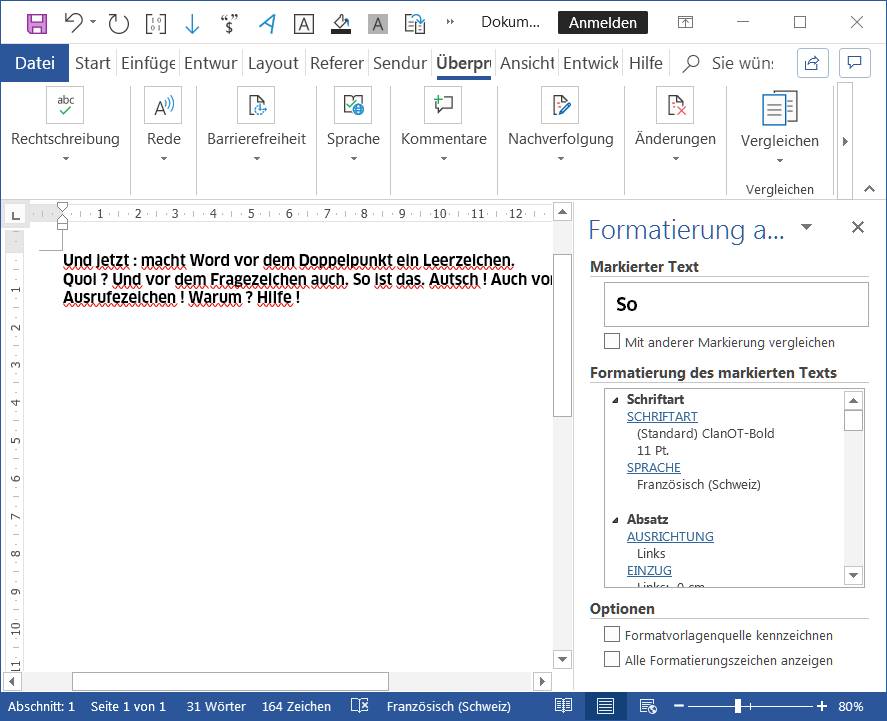Undo the last action
The height and width of the screenshot is (721, 887).
74,23
